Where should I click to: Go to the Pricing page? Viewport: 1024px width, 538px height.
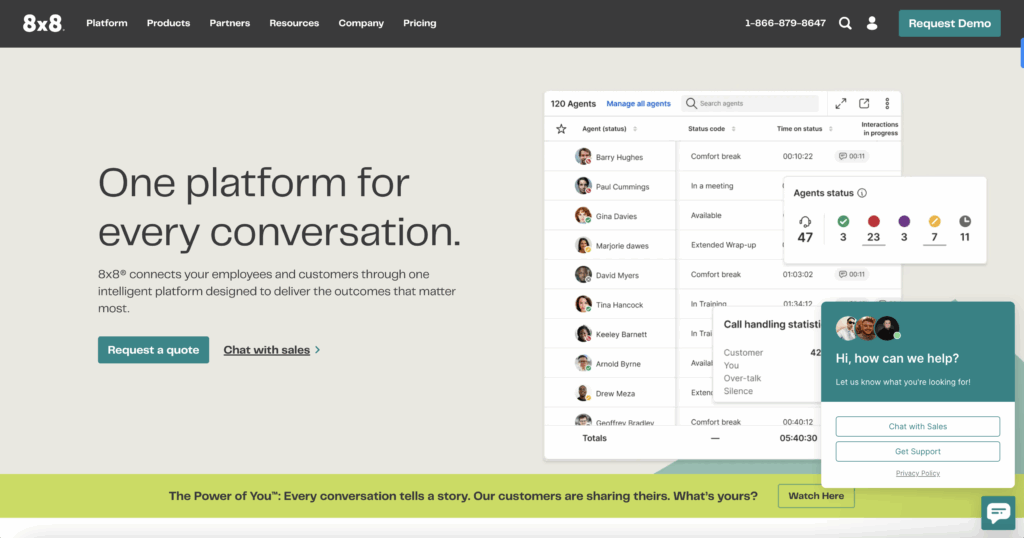(x=419, y=23)
